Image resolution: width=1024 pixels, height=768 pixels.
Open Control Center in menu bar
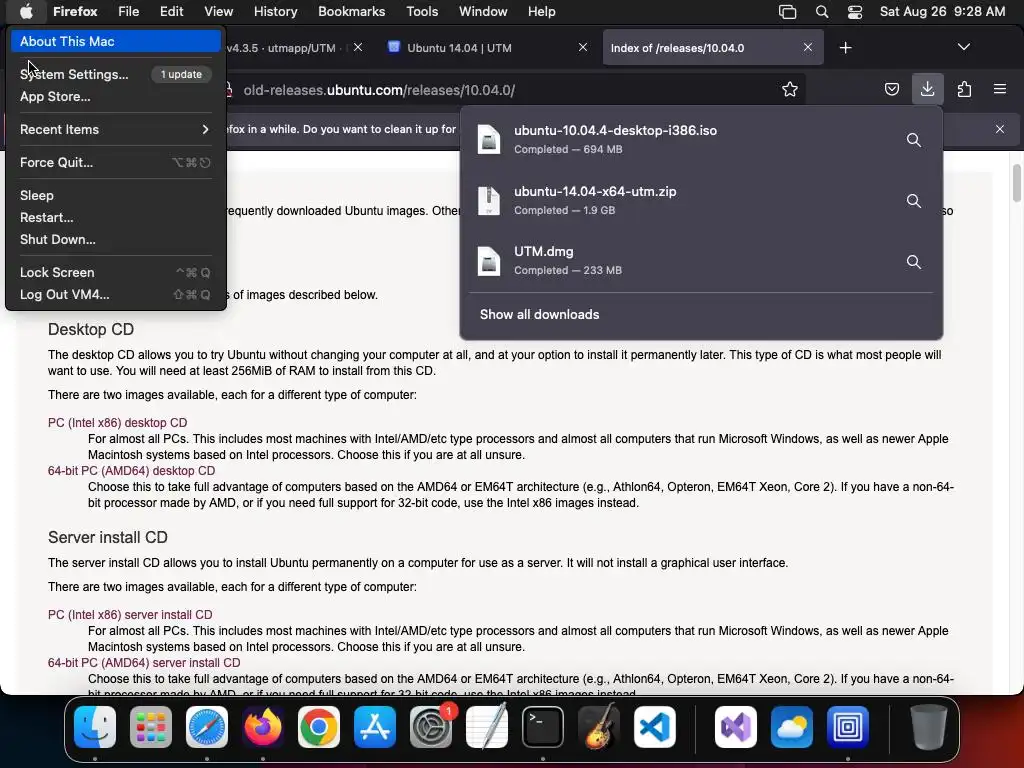[855, 12]
